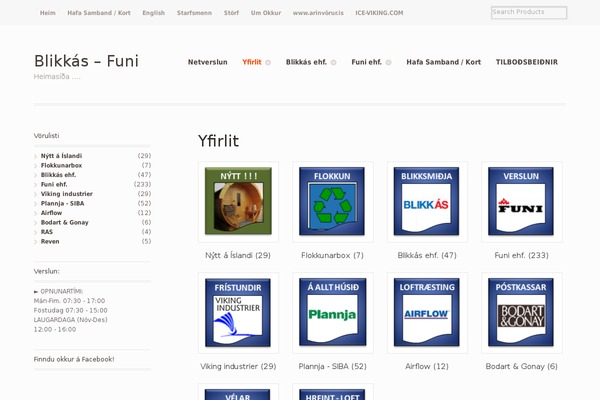Click the Bodart & Gonay (6) caption
600x400 pixels.
(521, 366)
